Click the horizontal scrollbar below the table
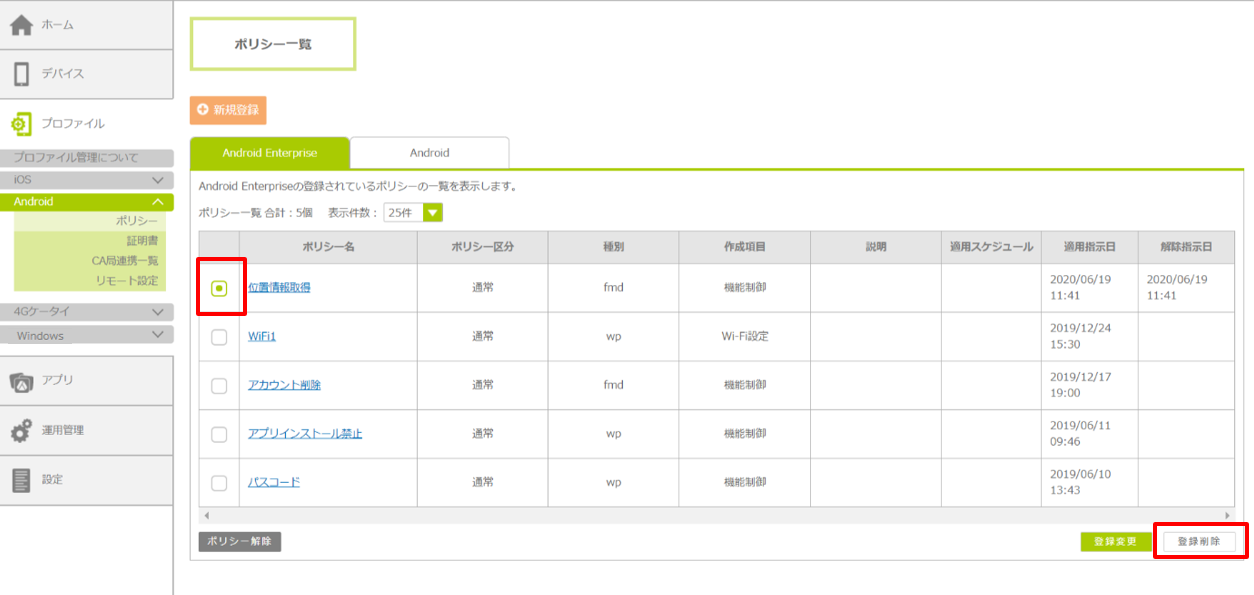The height and width of the screenshot is (595, 1254). 715,515
